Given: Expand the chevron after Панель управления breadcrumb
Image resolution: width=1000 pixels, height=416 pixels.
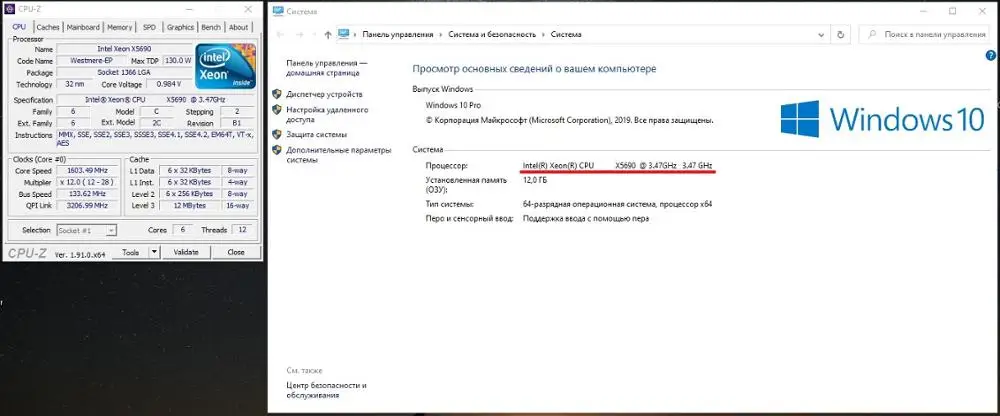Looking at the screenshot, I should 441,34.
